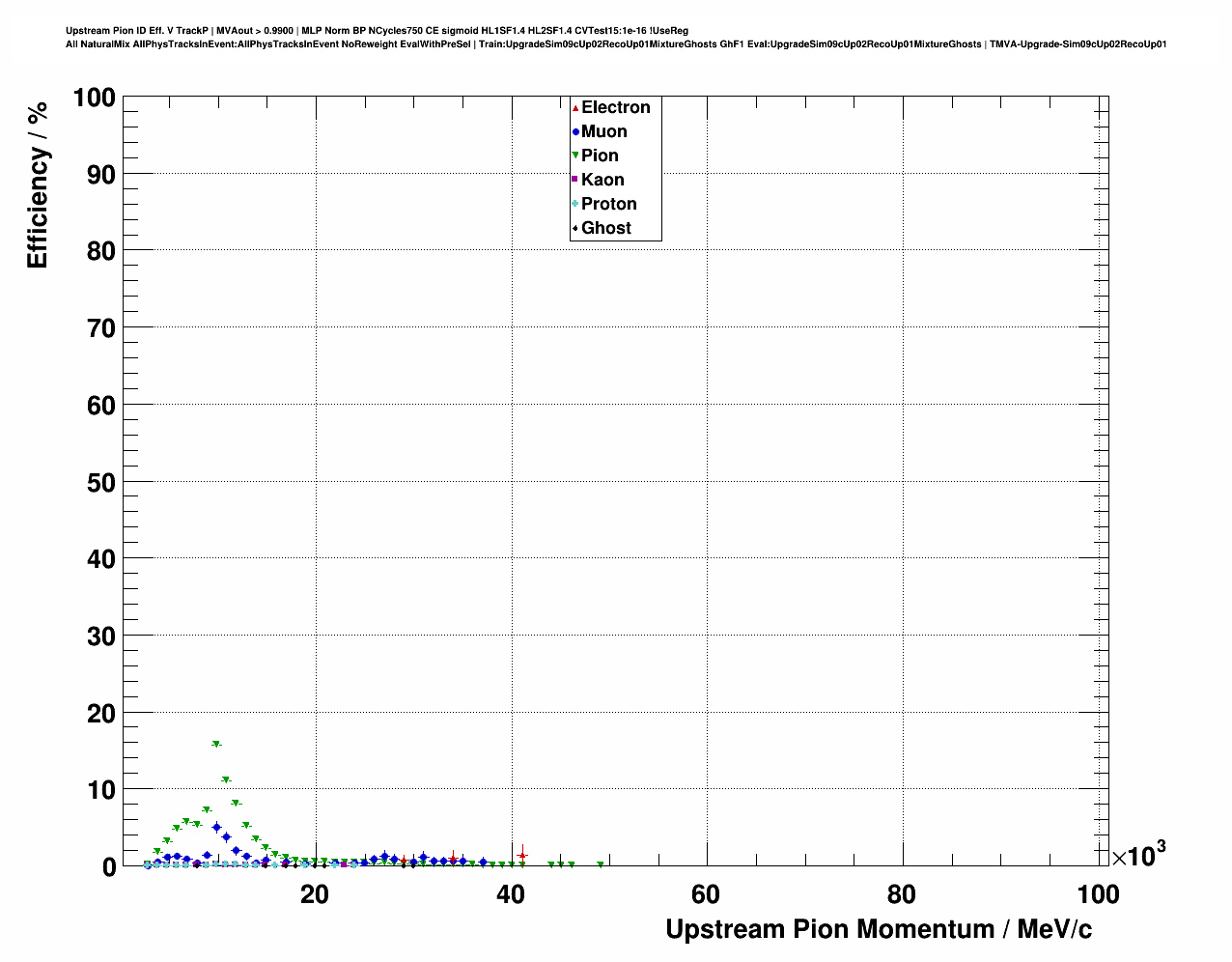Click the Electron legend label text
This screenshot has height=962, width=1232.
click(615, 107)
